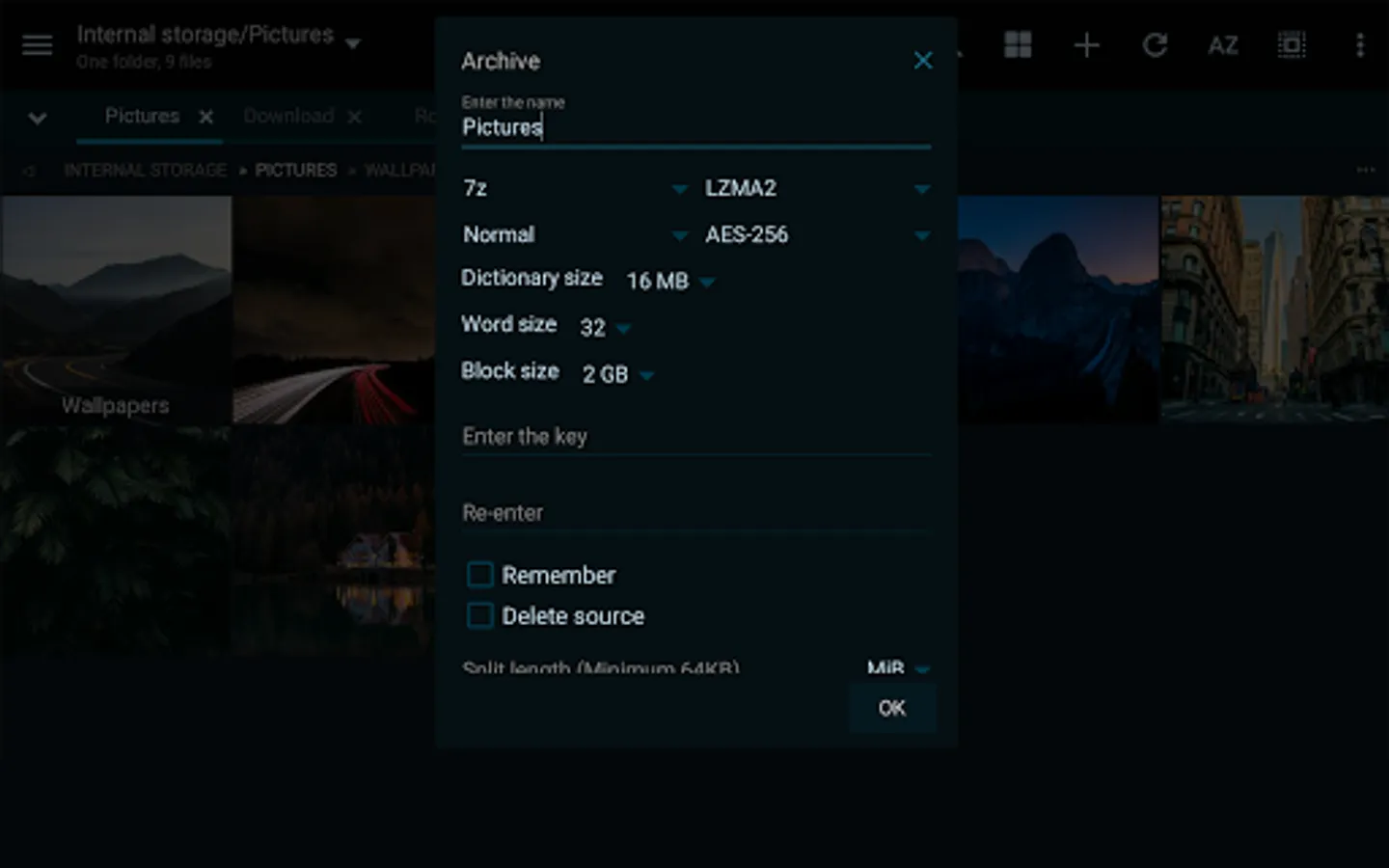
Task: Open the three-dot overflow menu
Action: click(x=1360, y=45)
